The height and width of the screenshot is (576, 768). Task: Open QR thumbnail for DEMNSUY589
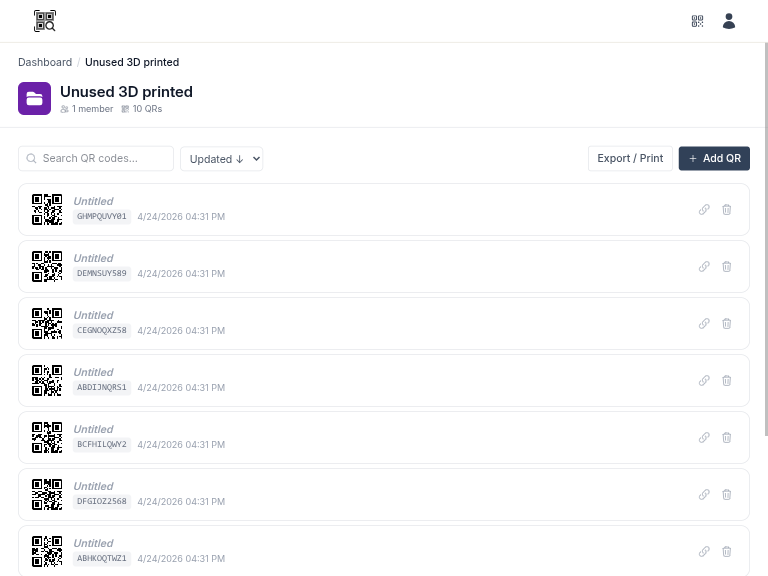coord(47,267)
